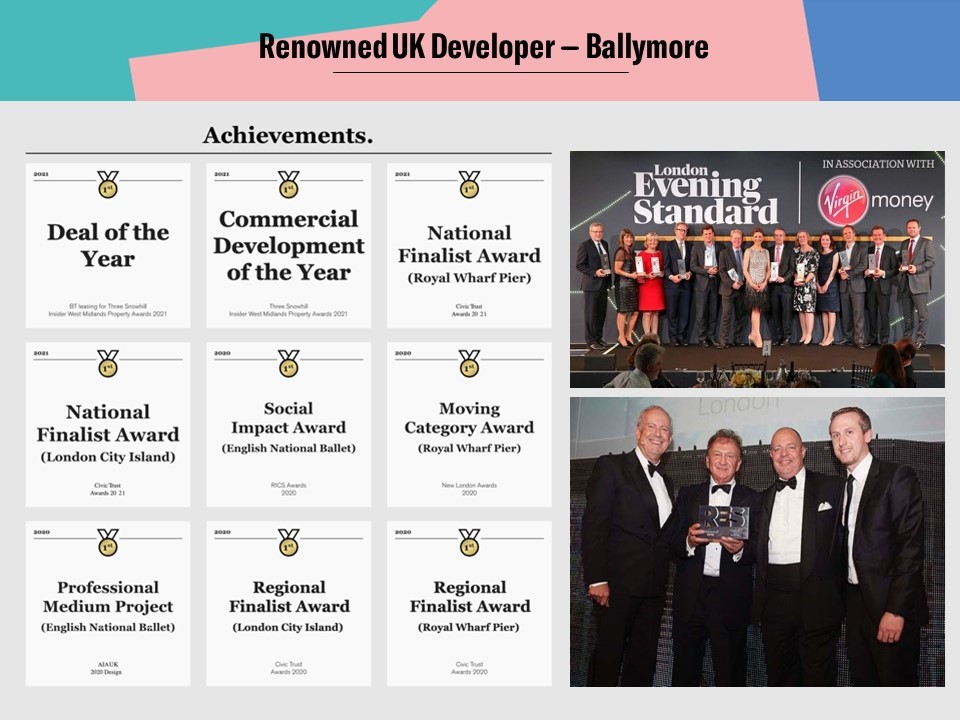Click (London City Island) under National Finalist Award
The image size is (960, 720).
tap(108, 457)
